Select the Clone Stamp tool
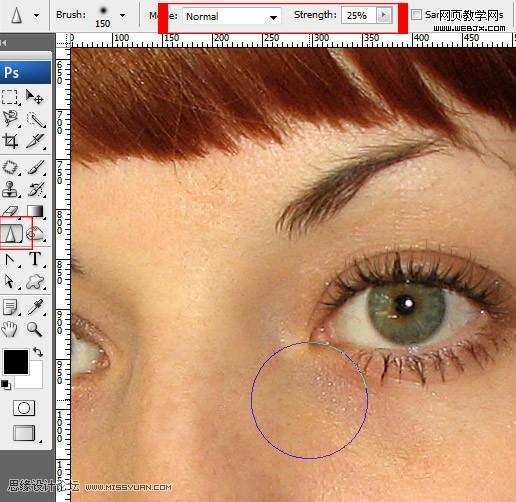Viewport: 516px width, 502px height. click(x=10, y=189)
